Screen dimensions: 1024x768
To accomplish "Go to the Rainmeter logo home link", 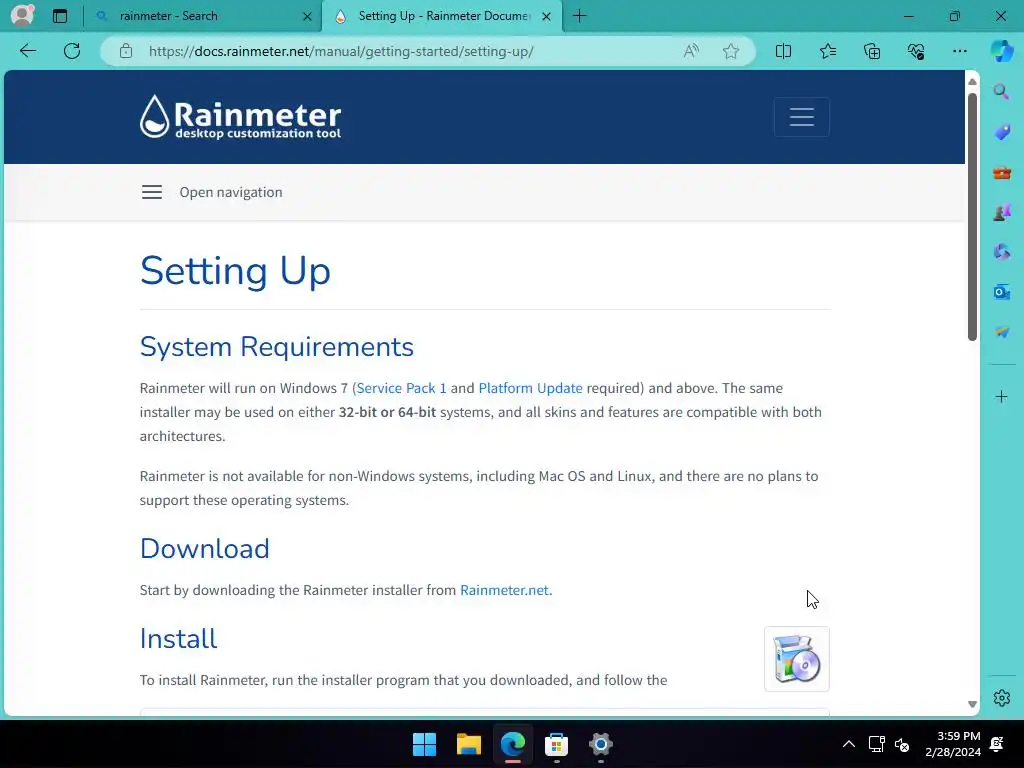I will (x=240, y=117).
